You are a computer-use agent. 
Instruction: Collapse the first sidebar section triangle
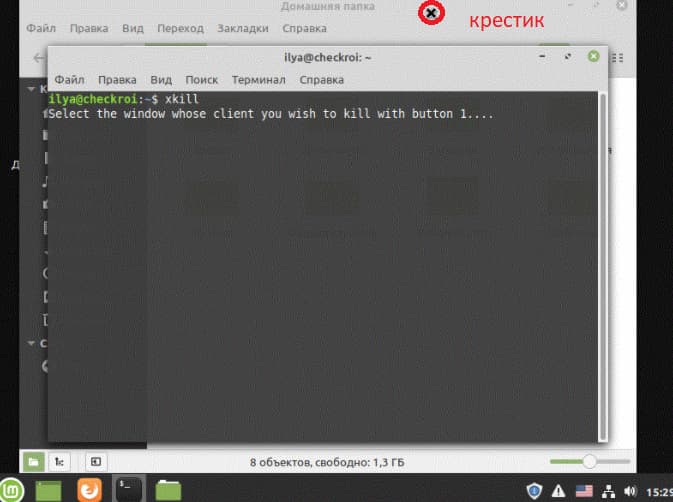pyautogui.click(x=31, y=88)
